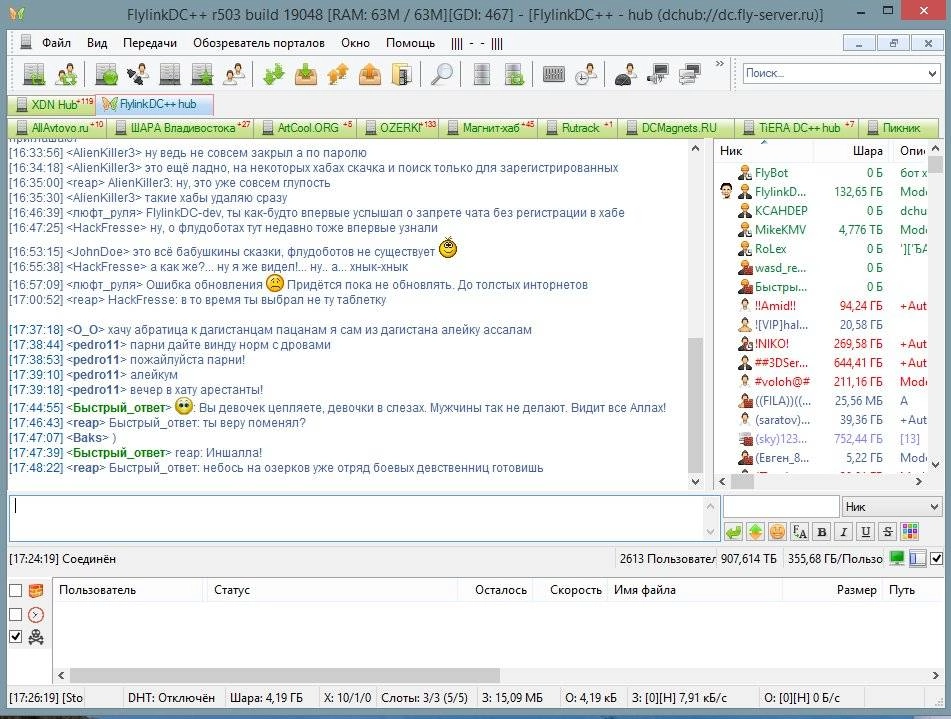Image resolution: width=951 pixels, height=719 pixels.
Task: Click the chat vertical scrollbar thumb
Action: pyautogui.click(x=696, y=403)
